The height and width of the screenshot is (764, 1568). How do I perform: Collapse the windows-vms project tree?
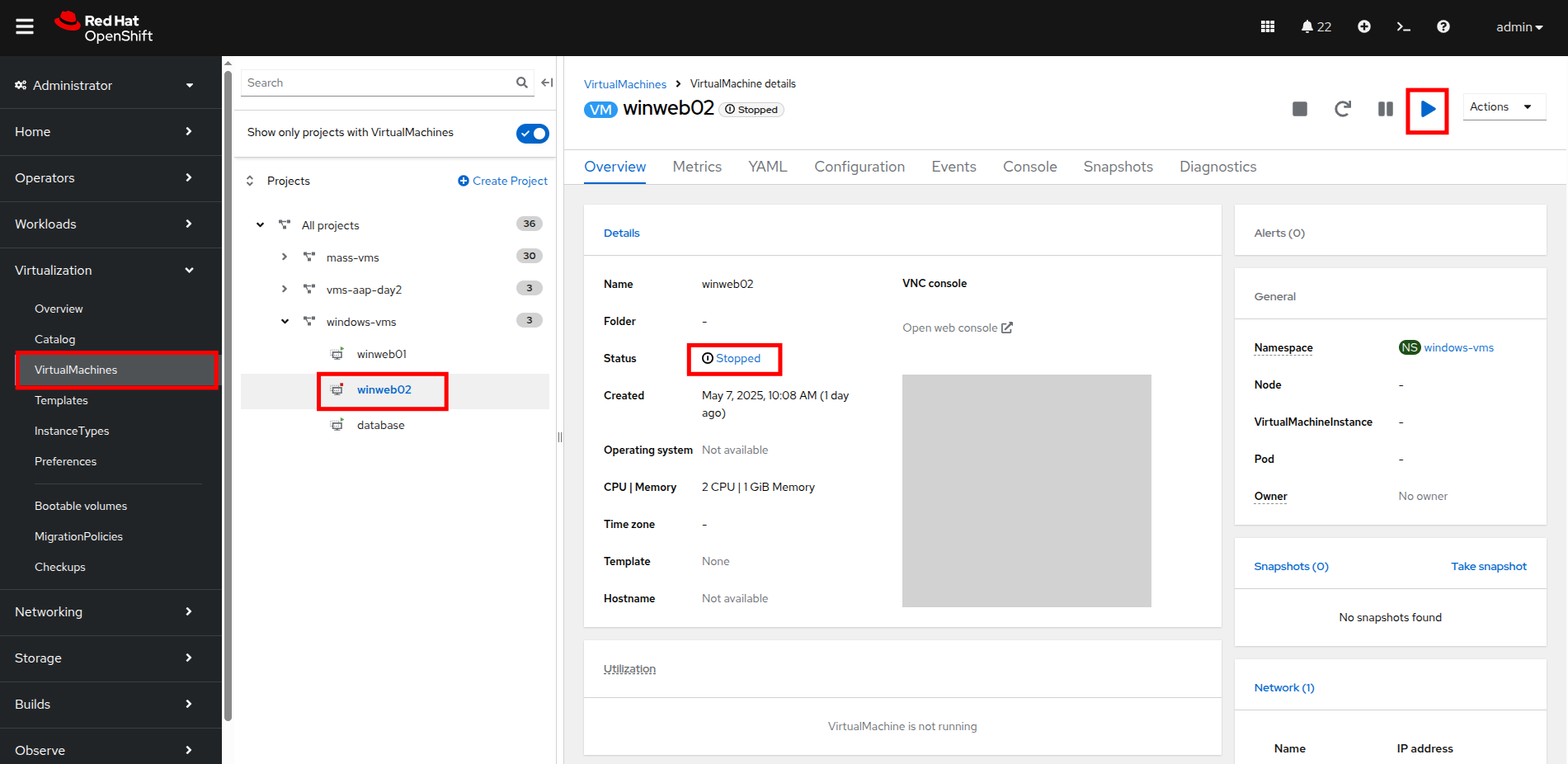point(285,322)
